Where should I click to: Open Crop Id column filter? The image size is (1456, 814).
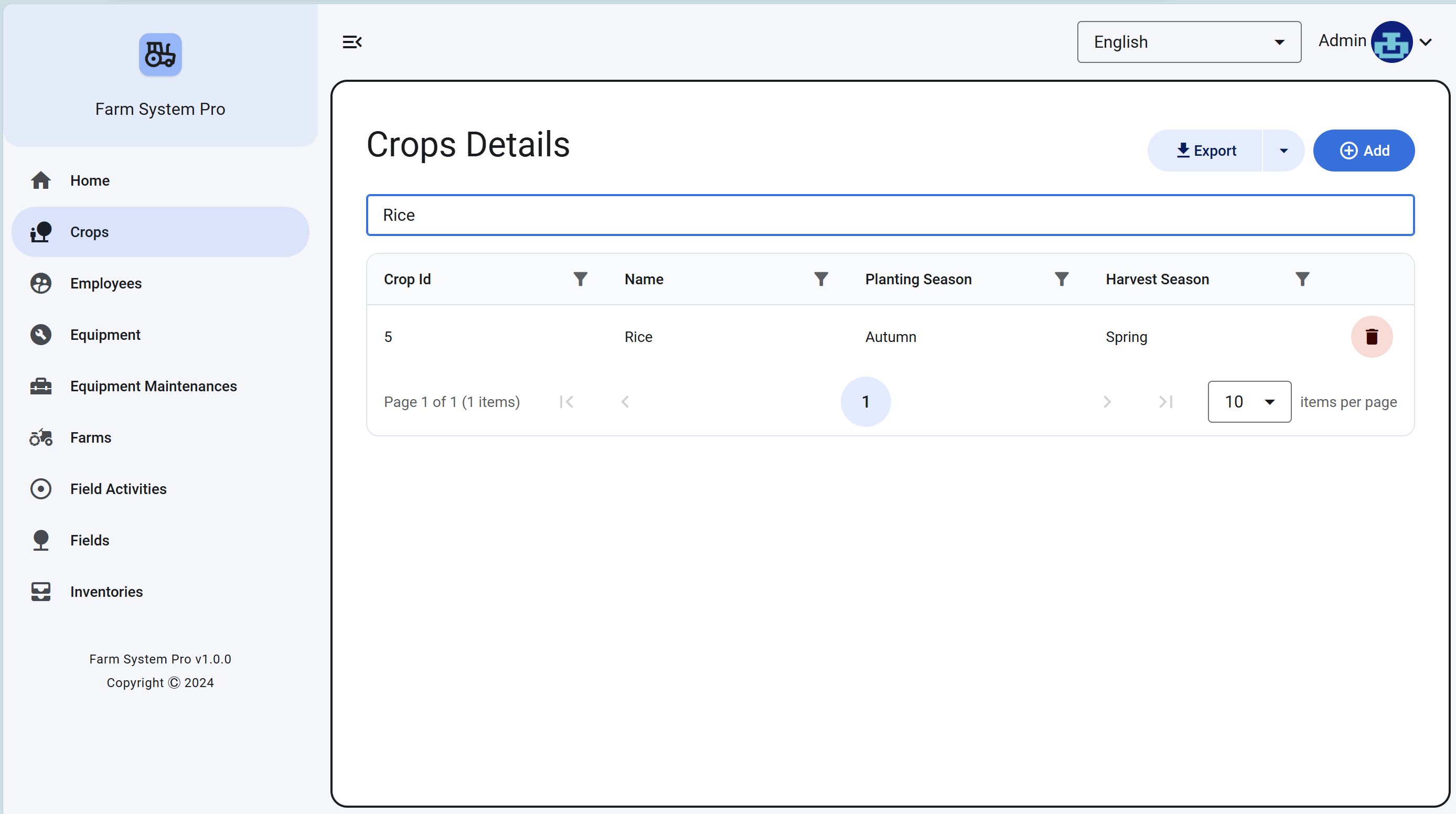tap(581, 279)
